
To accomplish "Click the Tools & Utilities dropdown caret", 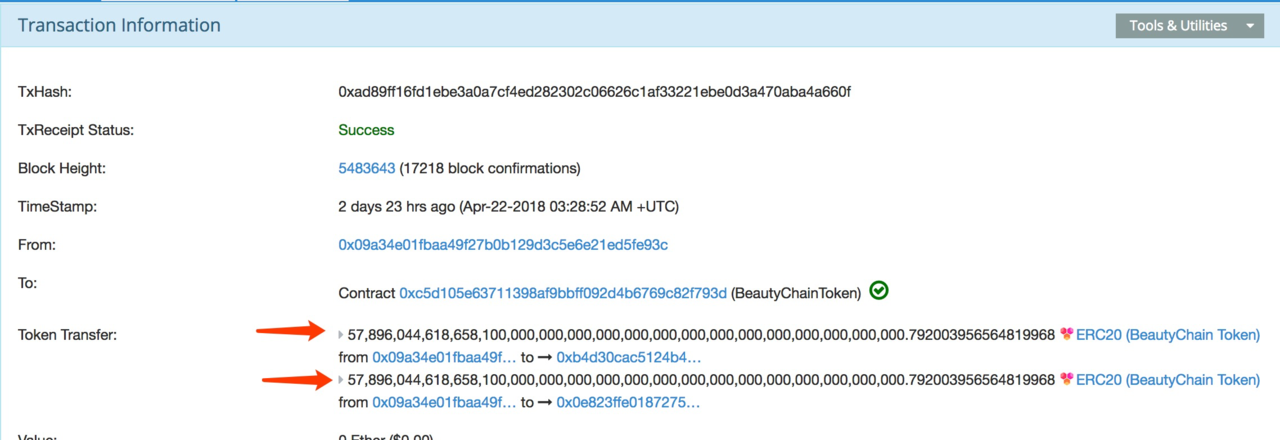I will coord(1249,26).
